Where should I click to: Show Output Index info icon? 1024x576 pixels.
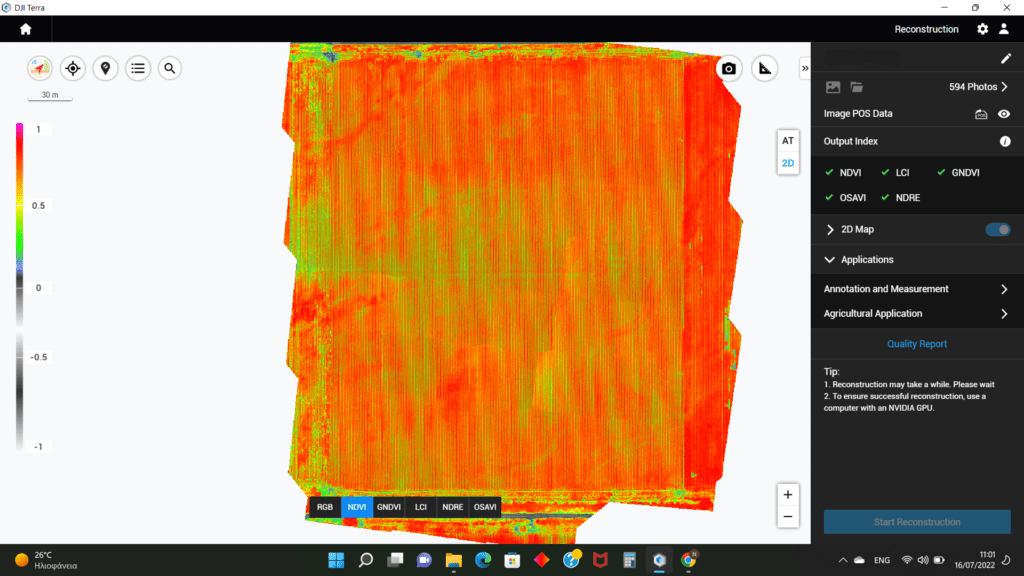(1005, 142)
